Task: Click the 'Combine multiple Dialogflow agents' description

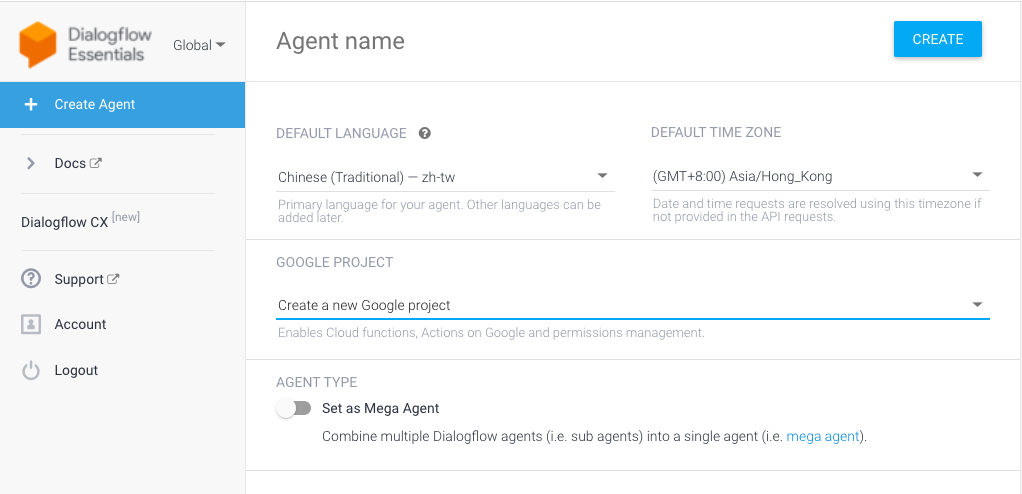Action: pyautogui.click(x=594, y=437)
